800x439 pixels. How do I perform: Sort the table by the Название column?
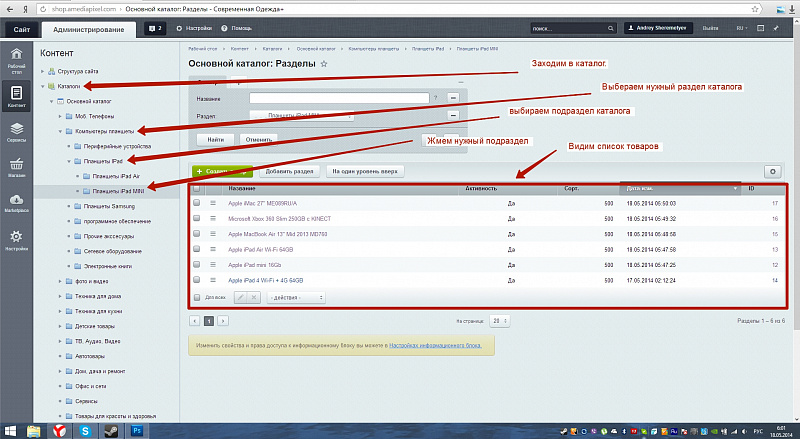tap(242, 189)
